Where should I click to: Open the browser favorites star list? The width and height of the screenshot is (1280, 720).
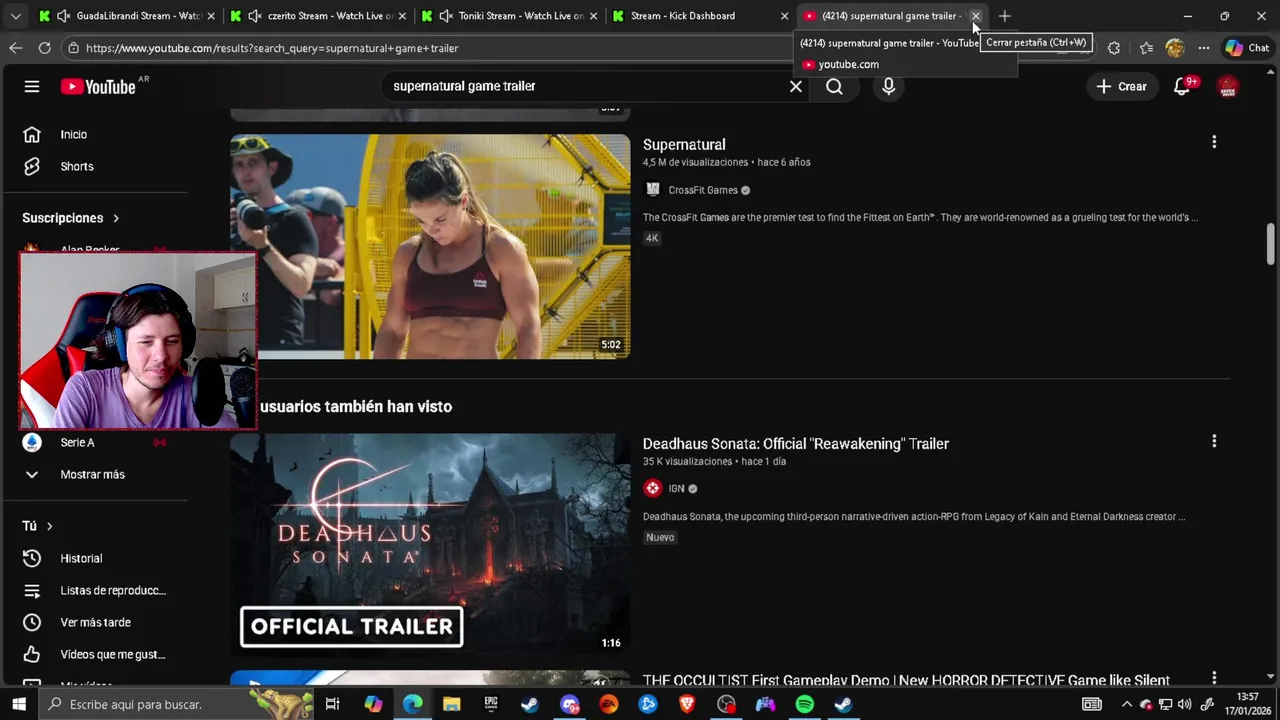1146,48
